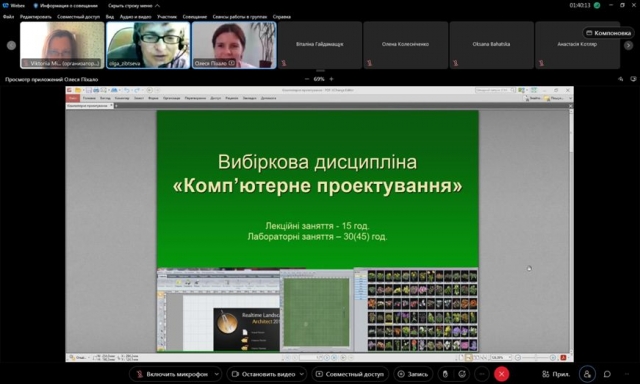Open the Совещание menu
This screenshot has width=640, height=384.
[x=195, y=17]
